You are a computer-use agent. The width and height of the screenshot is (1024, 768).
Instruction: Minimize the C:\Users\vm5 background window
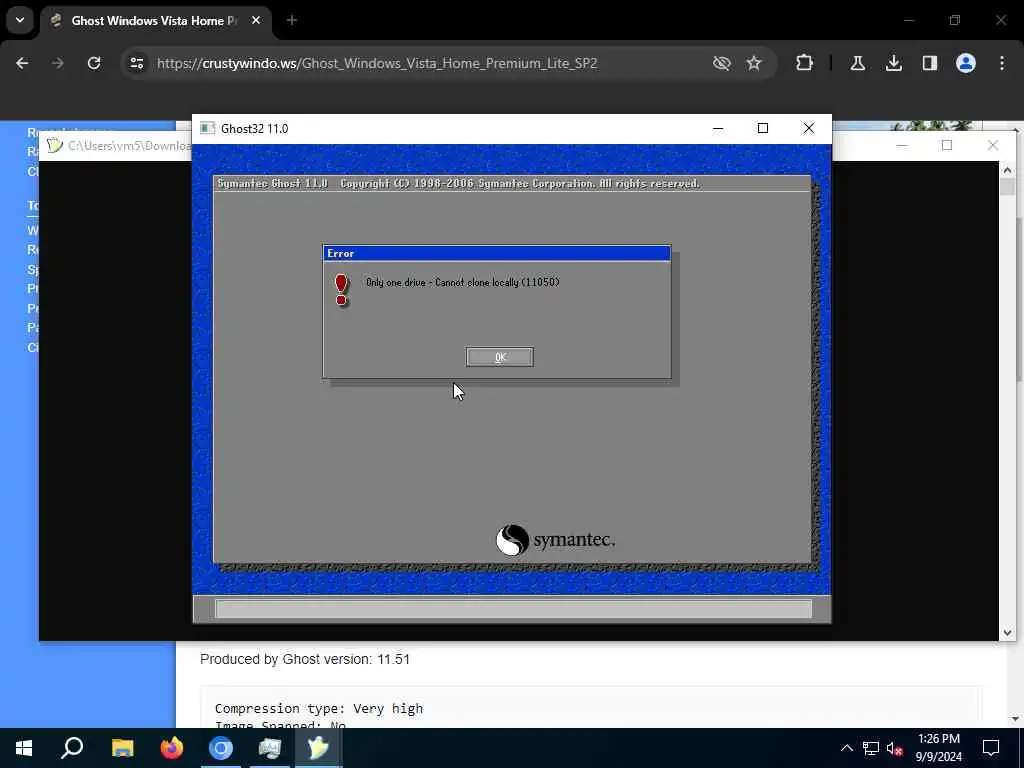coord(901,145)
